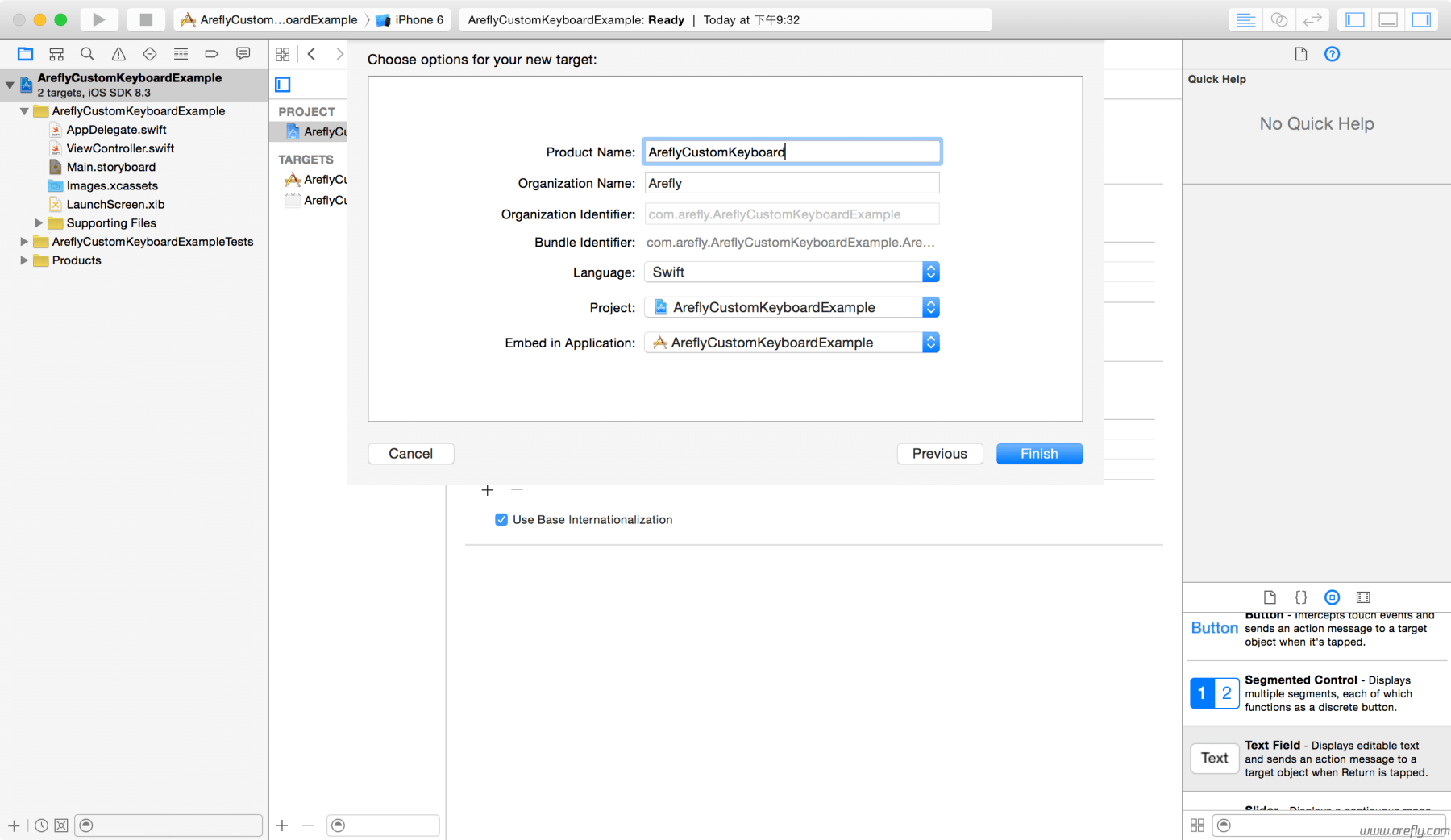The height and width of the screenshot is (840, 1451).
Task: Uncheck Use Base Internationalization
Action: coord(501,519)
